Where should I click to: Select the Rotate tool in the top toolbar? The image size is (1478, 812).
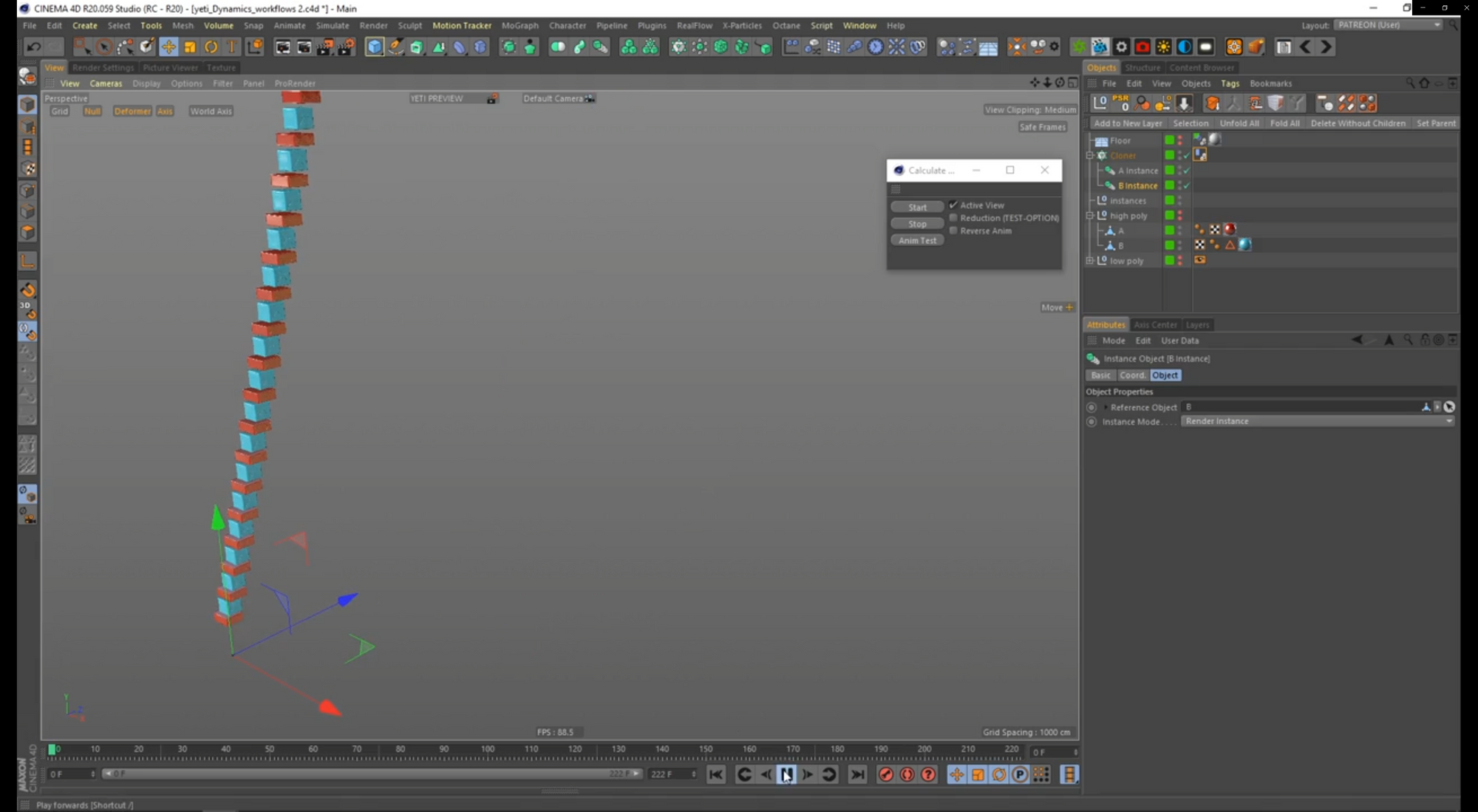211,47
